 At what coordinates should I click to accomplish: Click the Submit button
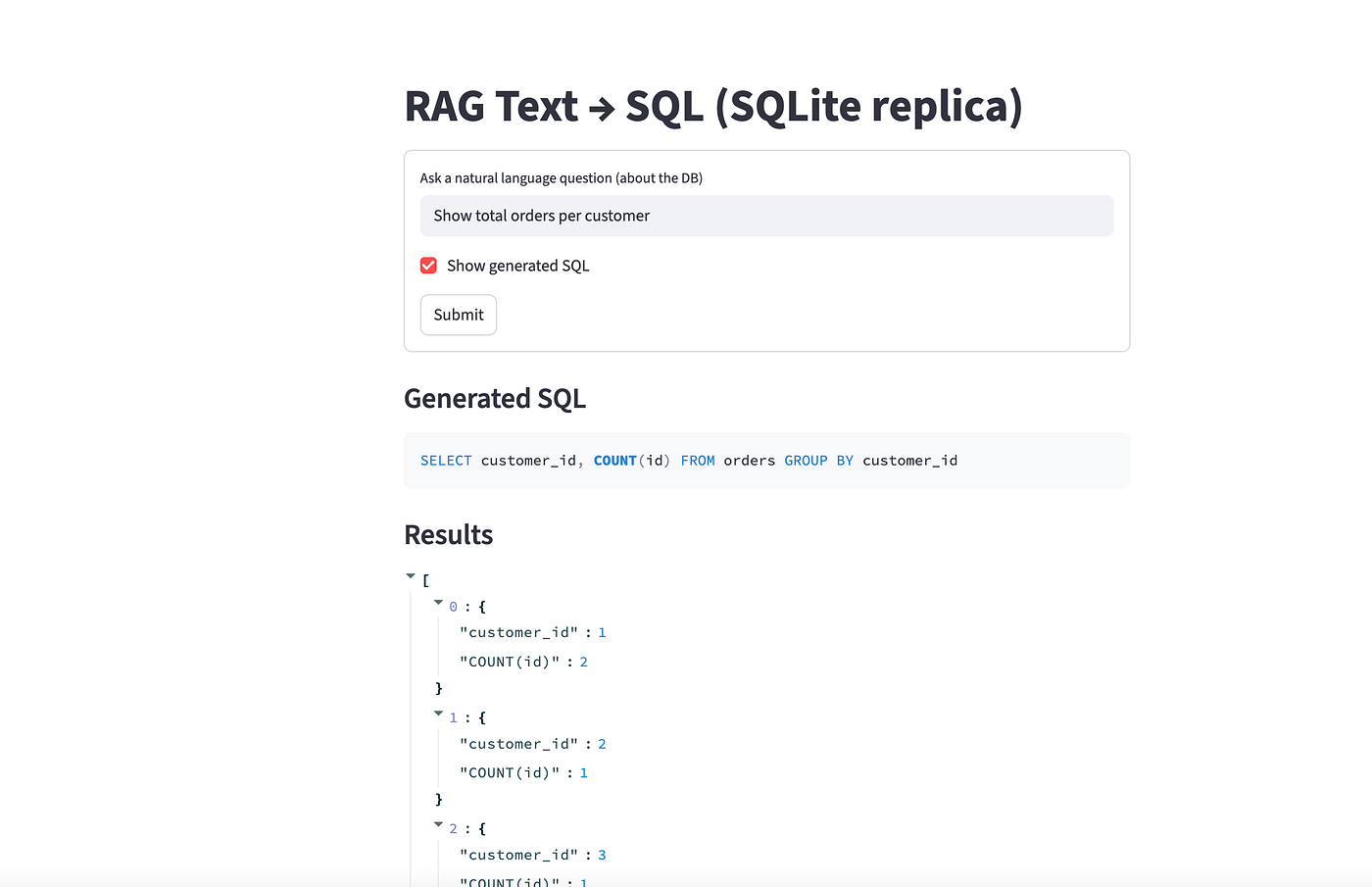(459, 315)
